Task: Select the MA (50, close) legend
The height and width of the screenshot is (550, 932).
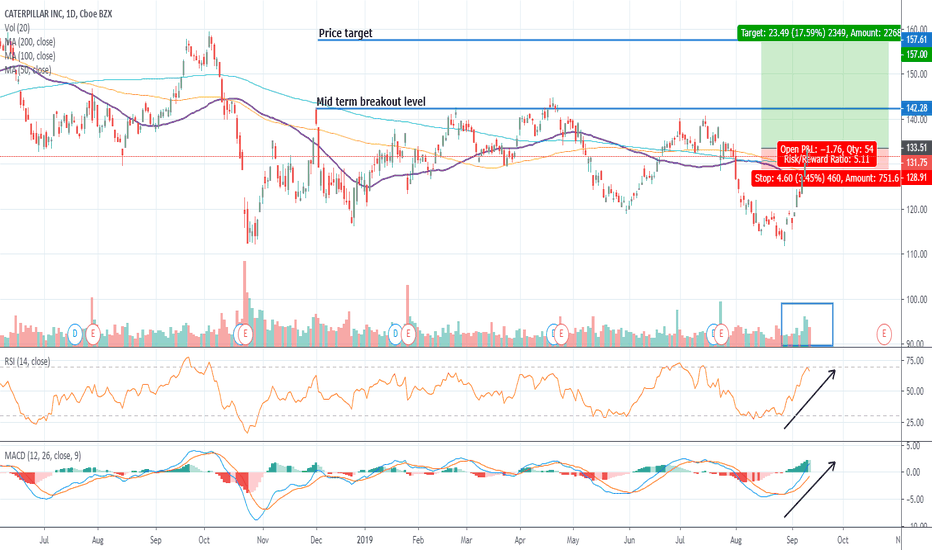Action: pos(27,70)
